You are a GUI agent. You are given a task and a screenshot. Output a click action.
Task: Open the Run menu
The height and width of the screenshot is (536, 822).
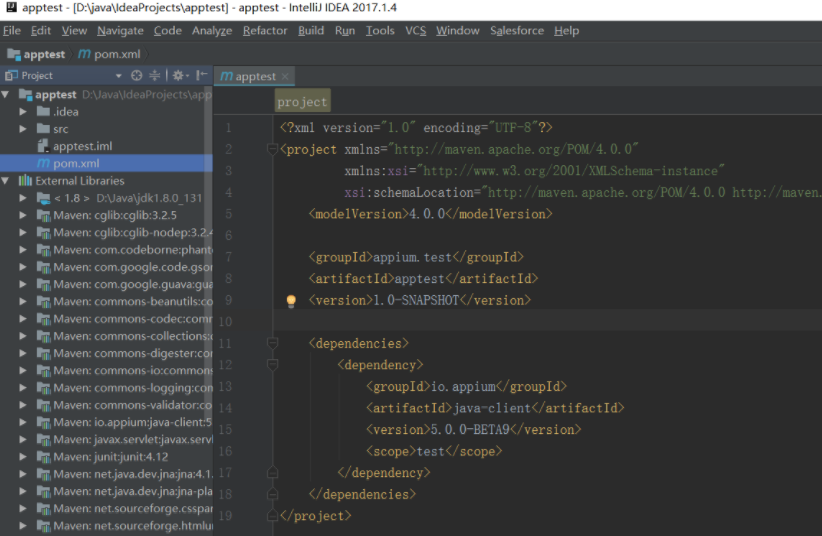(x=345, y=31)
